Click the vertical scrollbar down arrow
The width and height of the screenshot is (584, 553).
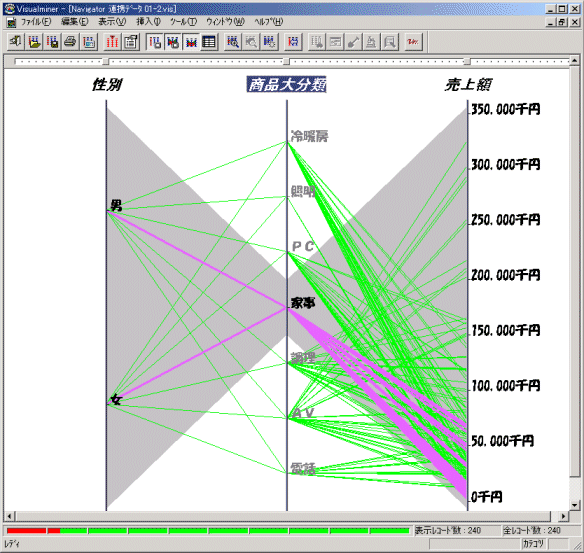click(x=575, y=505)
